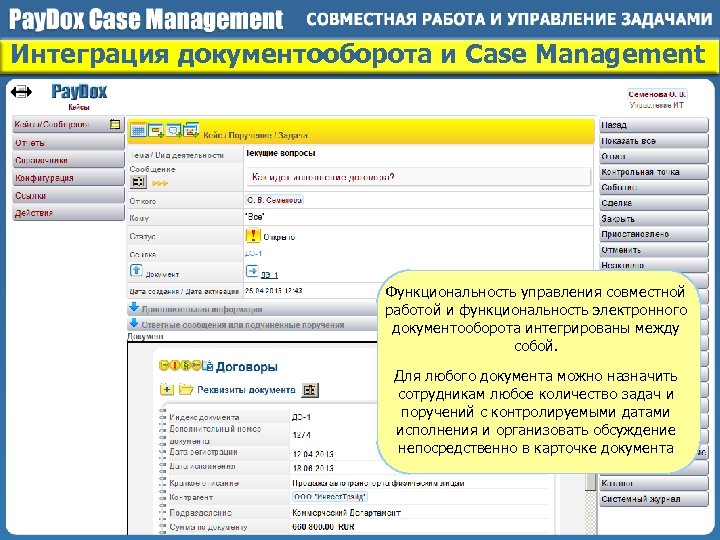Click the fourth yellow round icon before Договоры
Screen dimensions: 720x540
coord(196,366)
